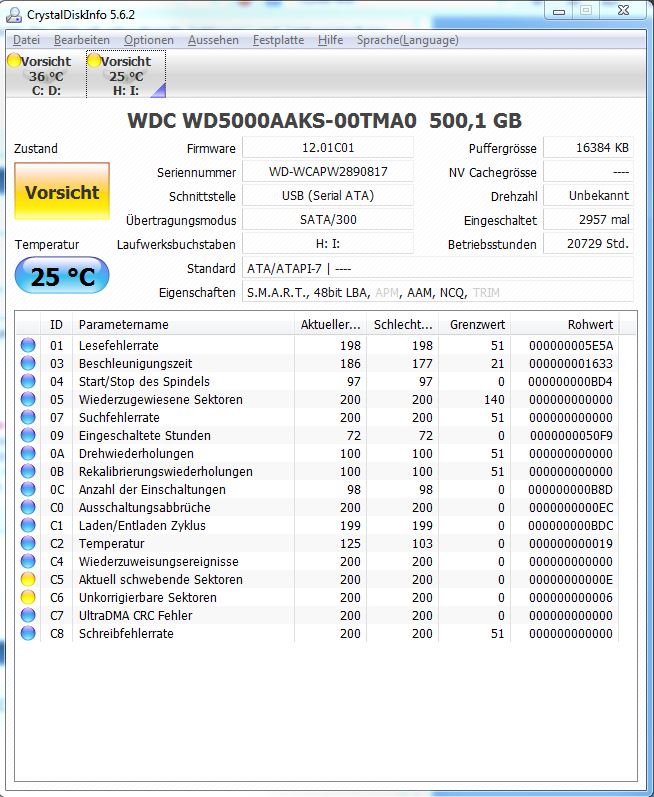Click the status icon for Schreibfehlerrate
Image resolution: width=654 pixels, height=797 pixels.
pos(28,633)
